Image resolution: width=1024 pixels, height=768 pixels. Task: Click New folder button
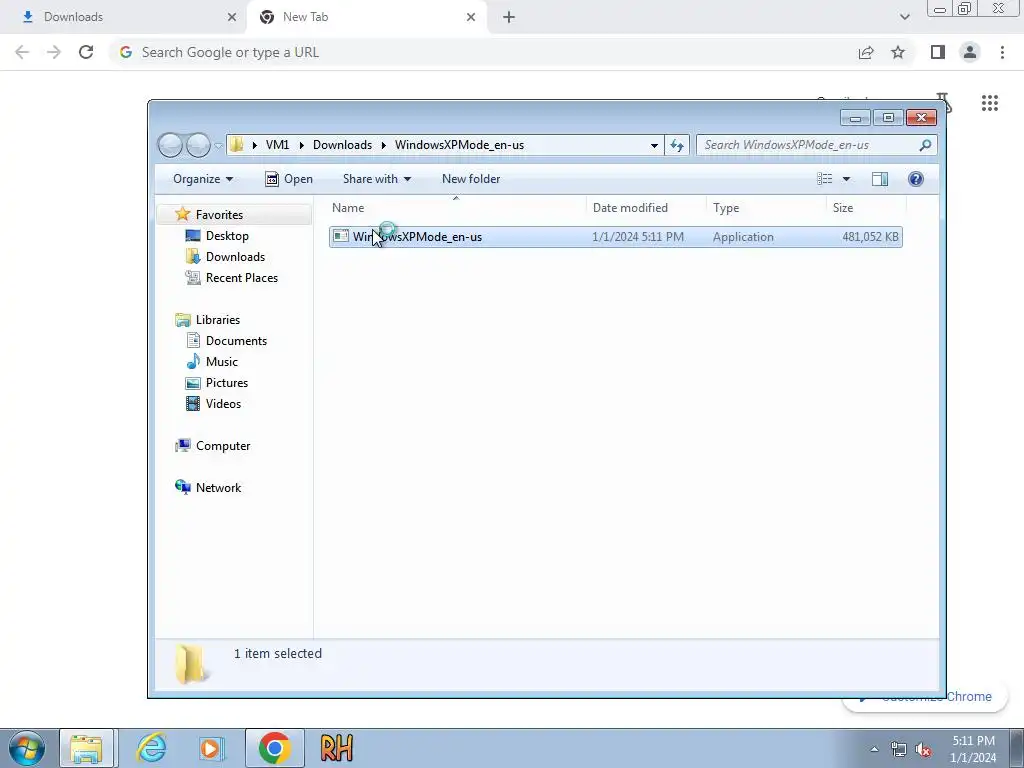(x=471, y=179)
